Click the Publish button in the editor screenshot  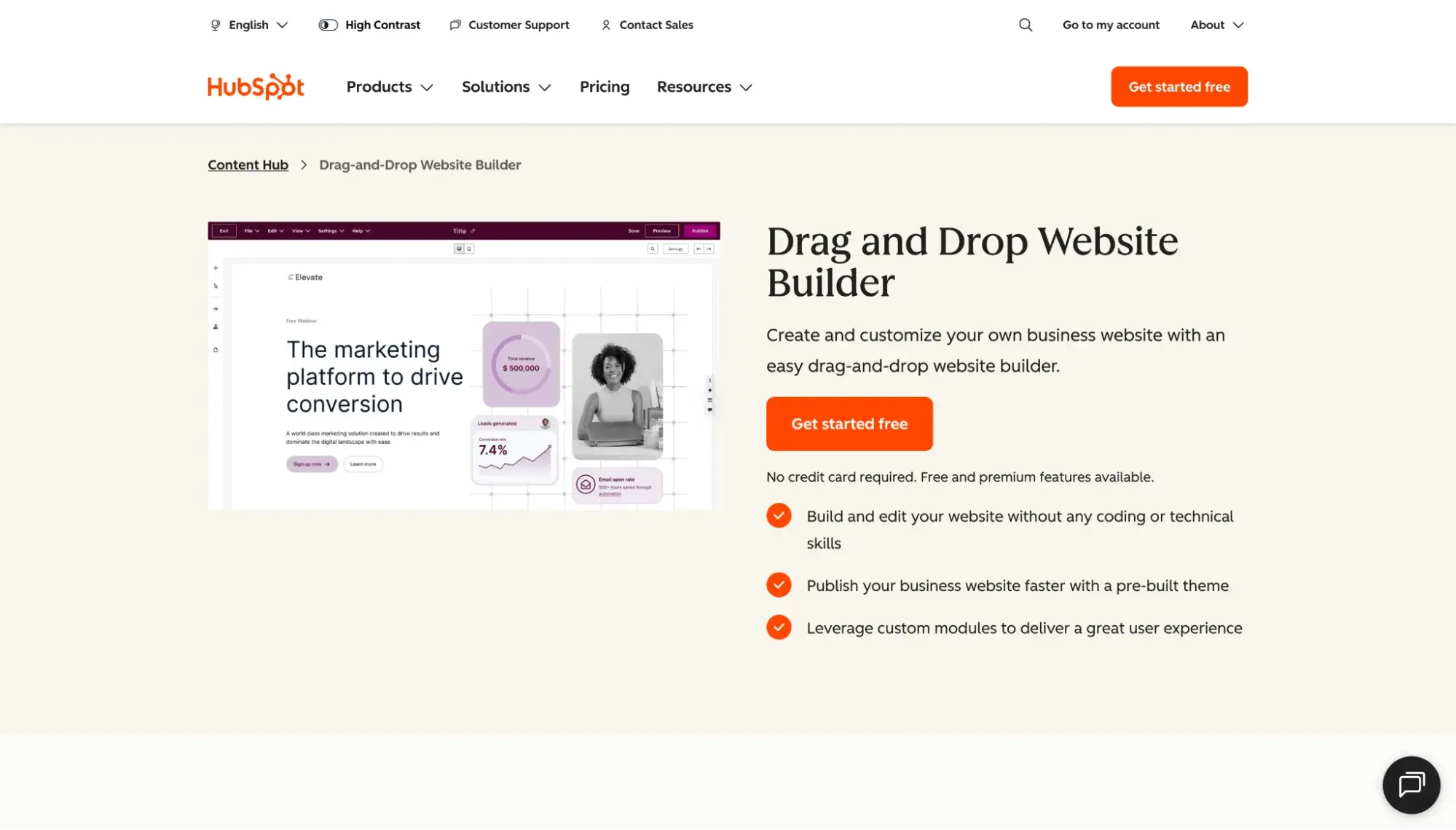pos(700,230)
